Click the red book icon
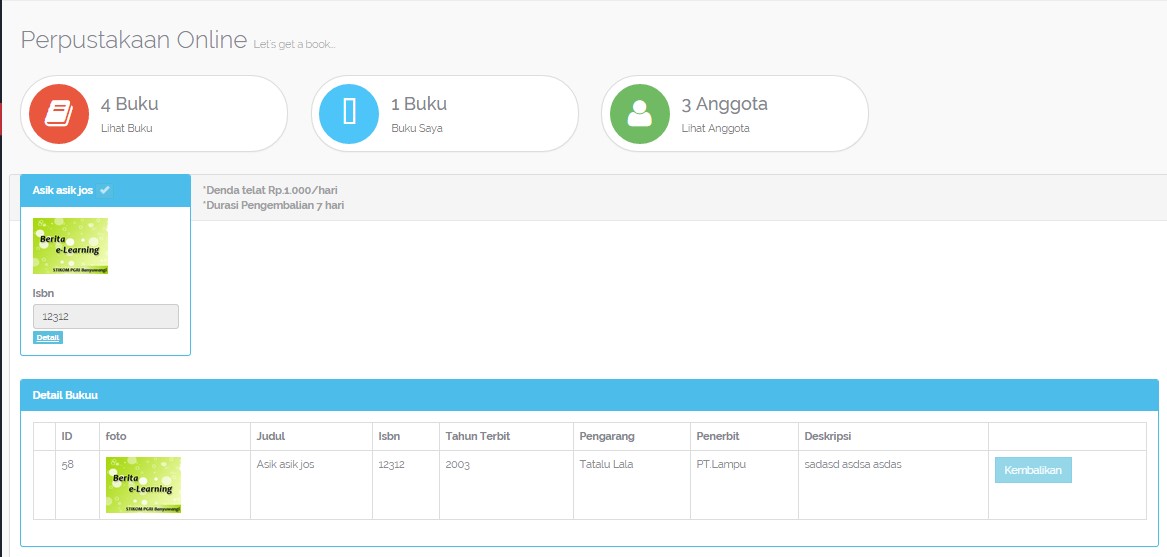This screenshot has width=1167, height=557. 59,114
